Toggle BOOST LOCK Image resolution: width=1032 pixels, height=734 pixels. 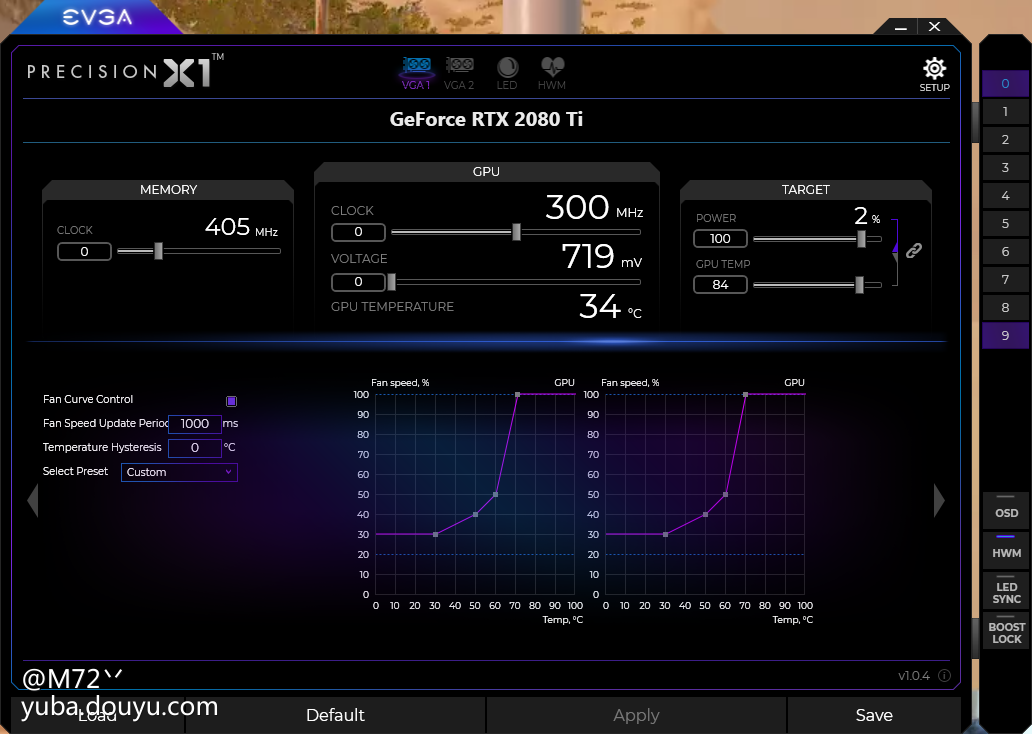pos(1006,629)
